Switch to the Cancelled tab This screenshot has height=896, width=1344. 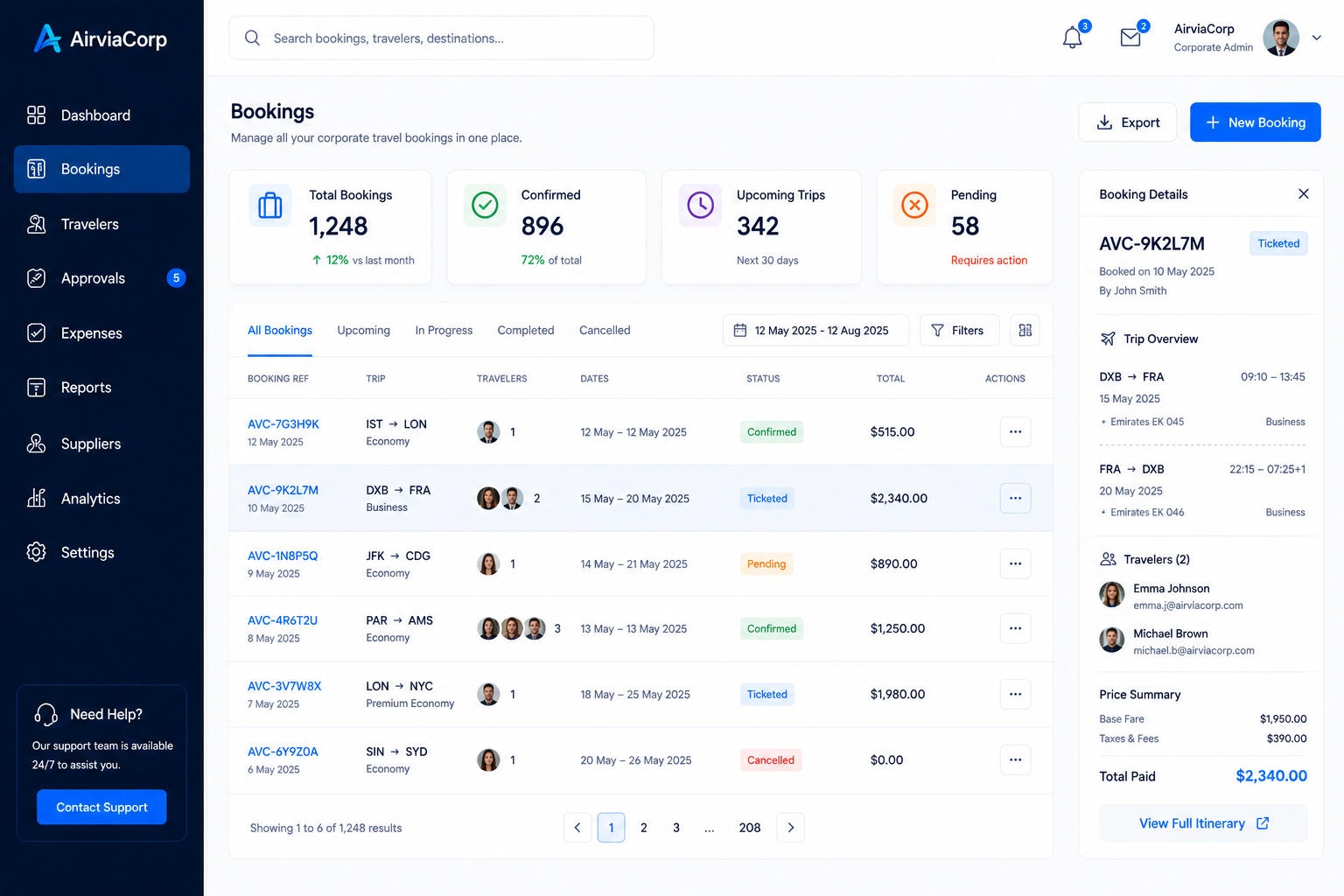point(605,331)
